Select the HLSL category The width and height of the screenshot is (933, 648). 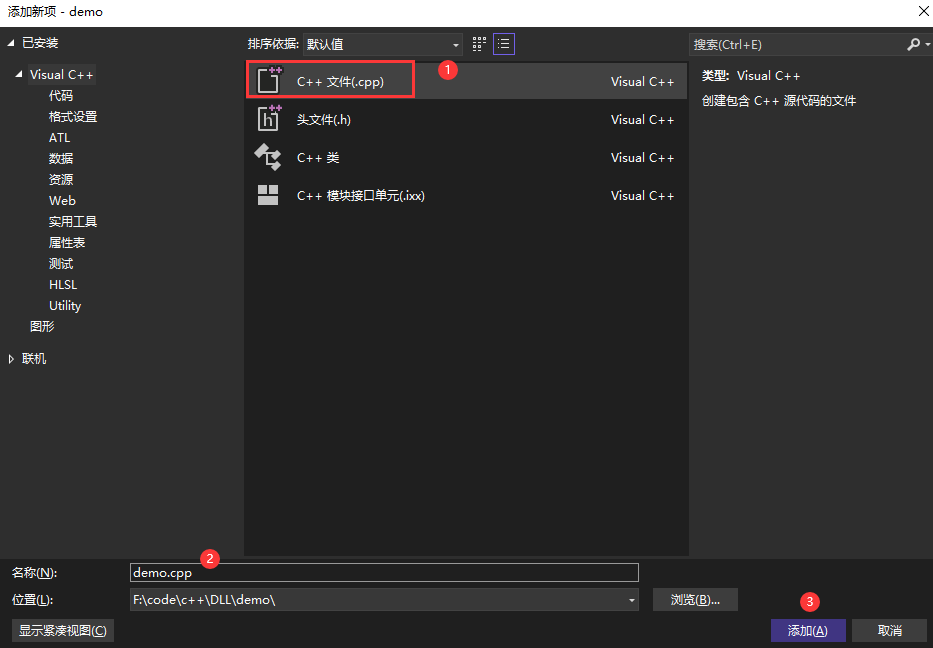[63, 284]
